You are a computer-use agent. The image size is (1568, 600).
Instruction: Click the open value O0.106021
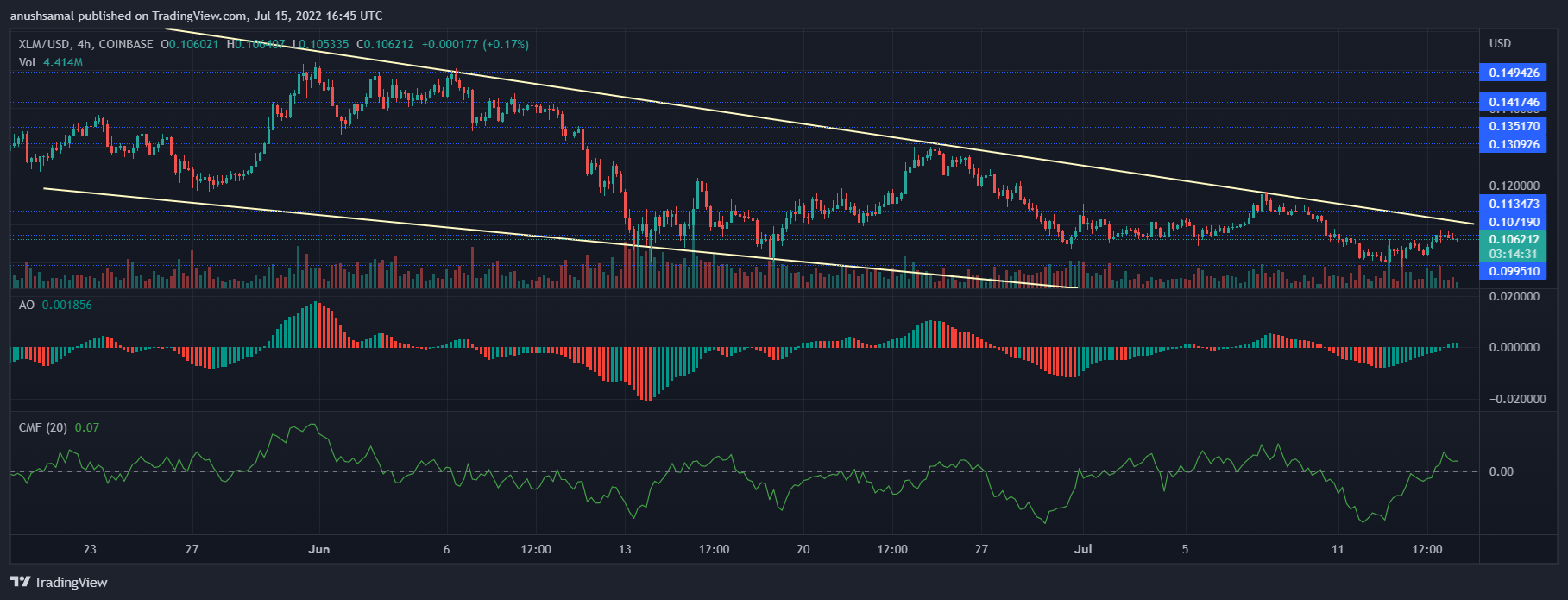point(192,44)
